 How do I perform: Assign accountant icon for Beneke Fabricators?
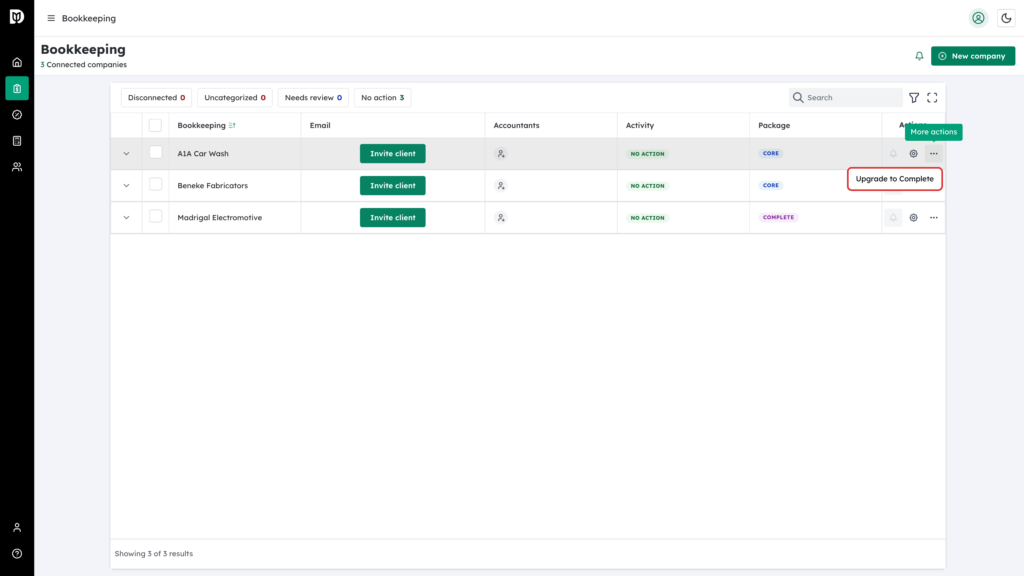click(501, 185)
